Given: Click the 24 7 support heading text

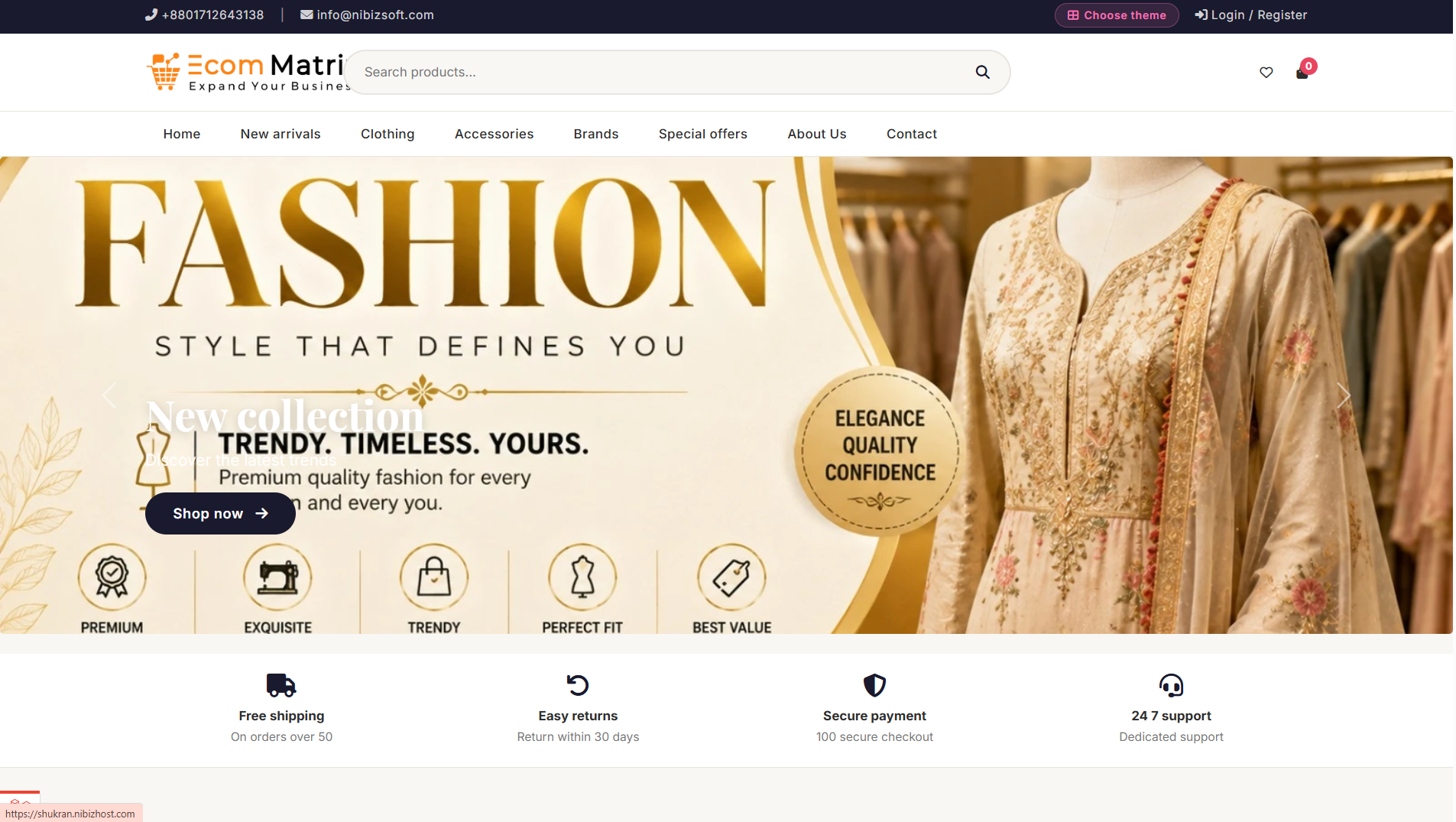Looking at the screenshot, I should tap(1171, 716).
